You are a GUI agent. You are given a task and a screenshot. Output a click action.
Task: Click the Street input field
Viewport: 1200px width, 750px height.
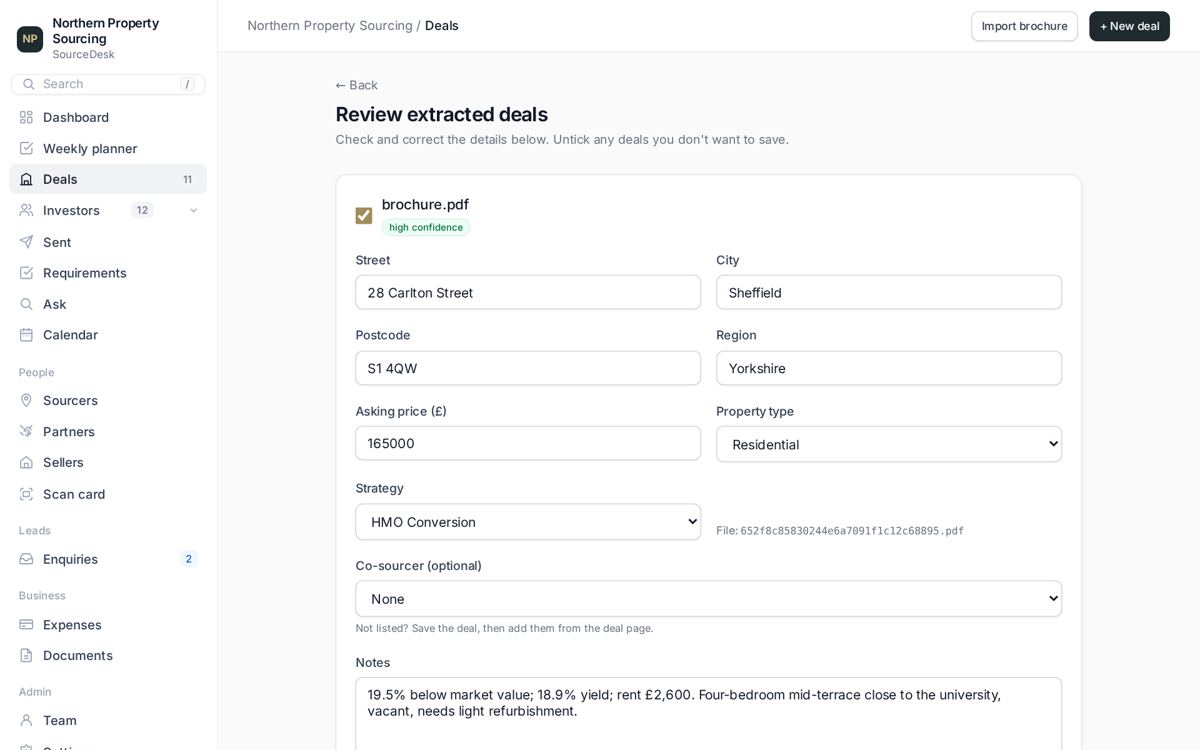(x=528, y=292)
